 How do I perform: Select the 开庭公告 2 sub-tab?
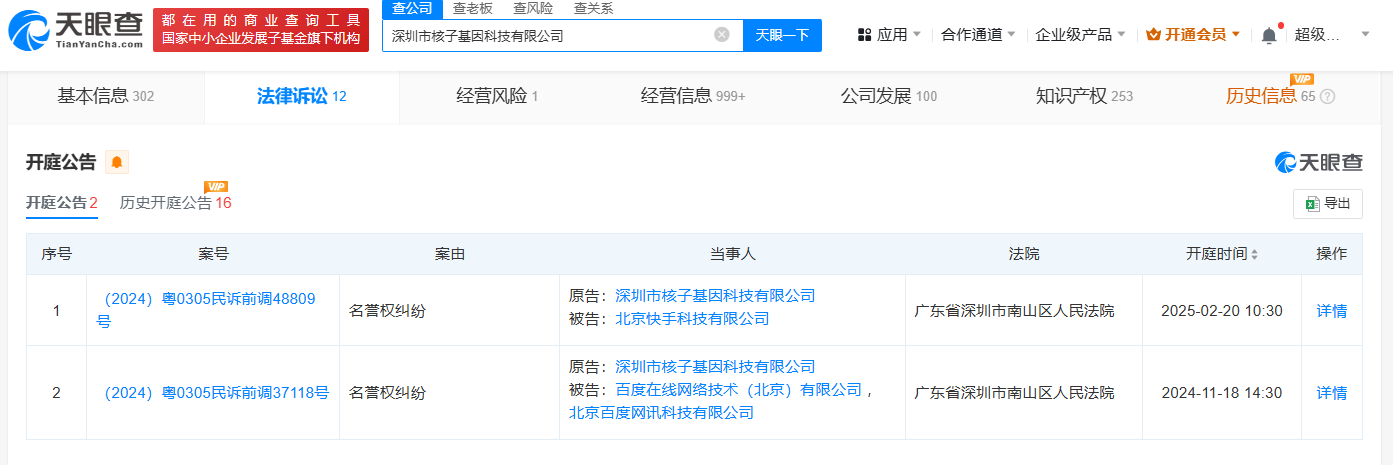[x=62, y=203]
